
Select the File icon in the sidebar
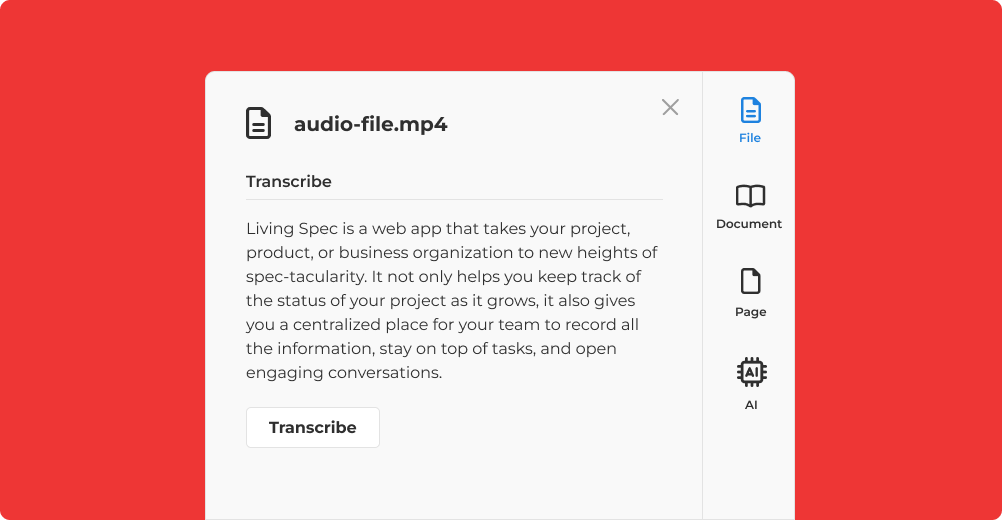(750, 110)
